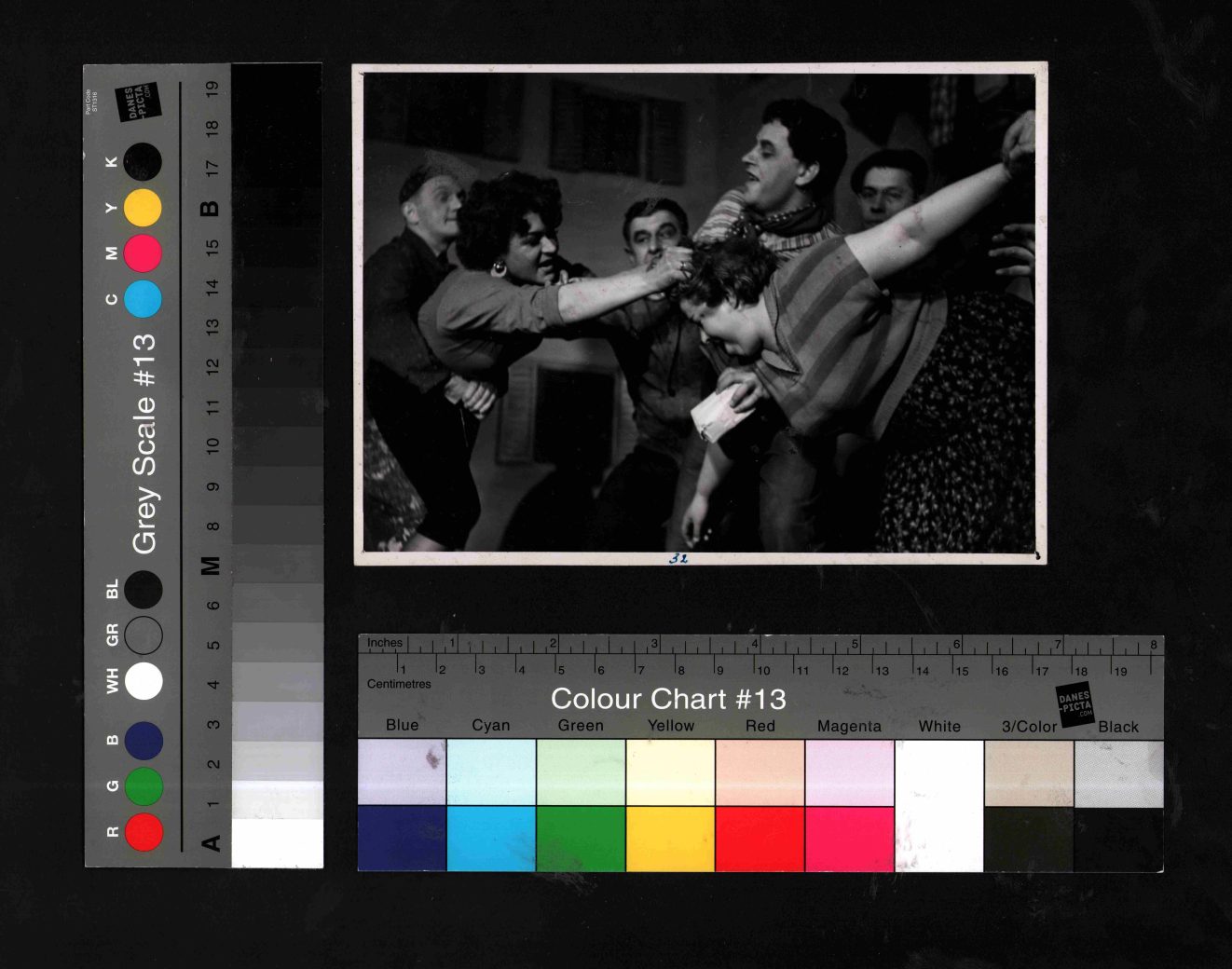Click the red R circle on grey scale
The height and width of the screenshot is (969, 1232).
pyautogui.click(x=144, y=832)
